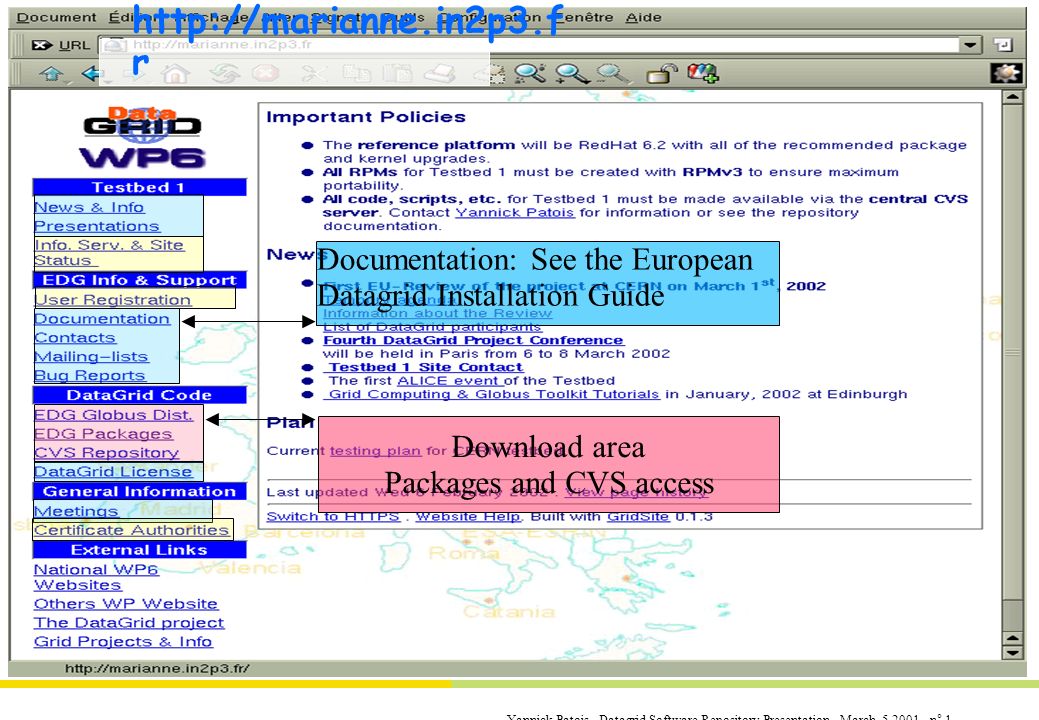This screenshot has width=1039, height=720.
Task: Open the Contacts sidebar link
Action: (75, 338)
